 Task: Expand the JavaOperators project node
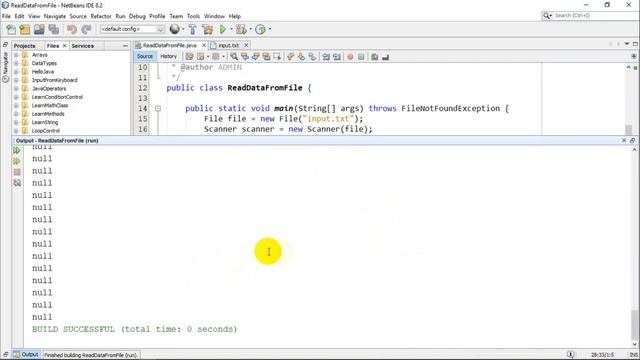[16, 89]
